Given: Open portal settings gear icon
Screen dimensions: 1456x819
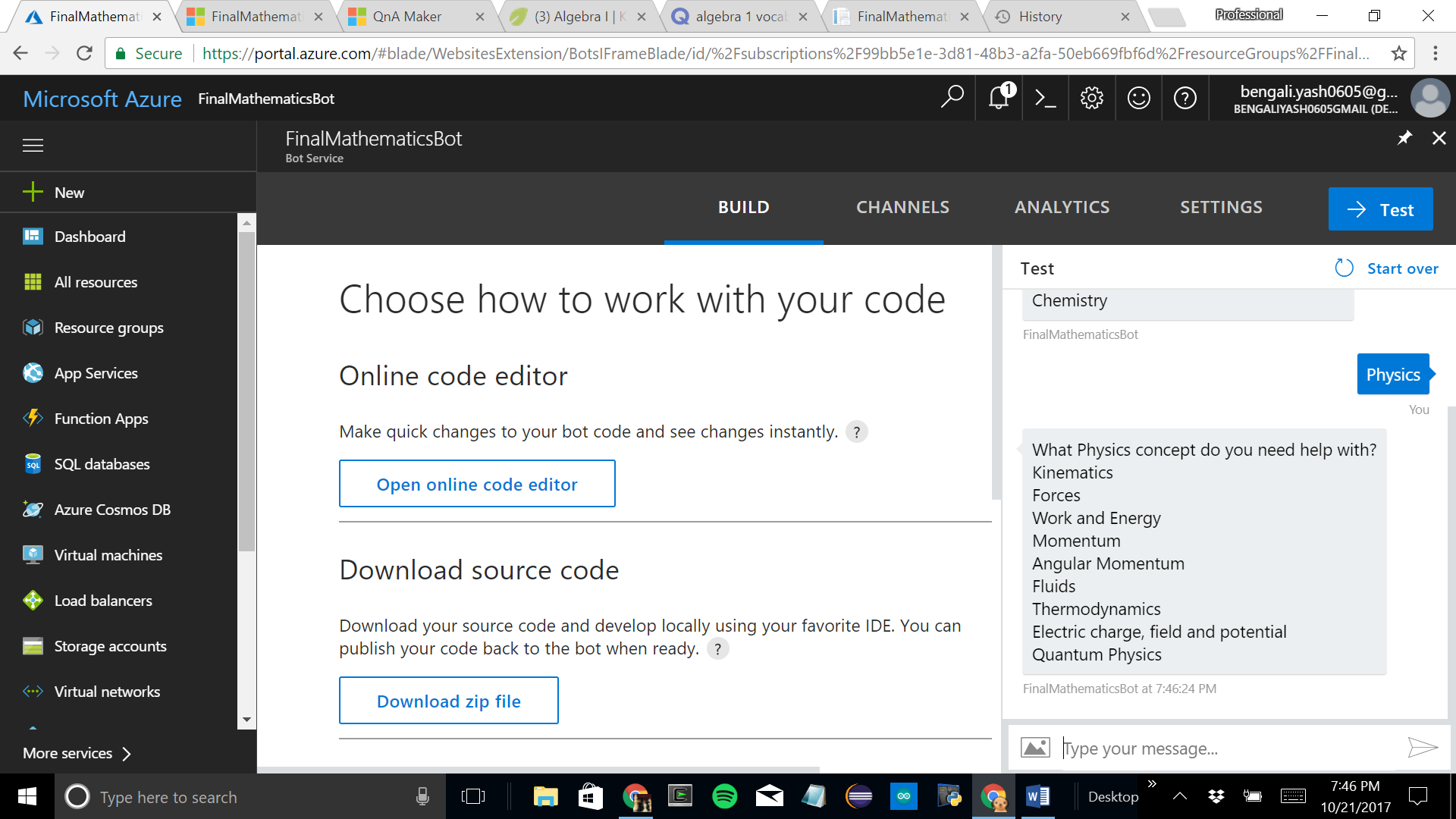Looking at the screenshot, I should point(1091,98).
